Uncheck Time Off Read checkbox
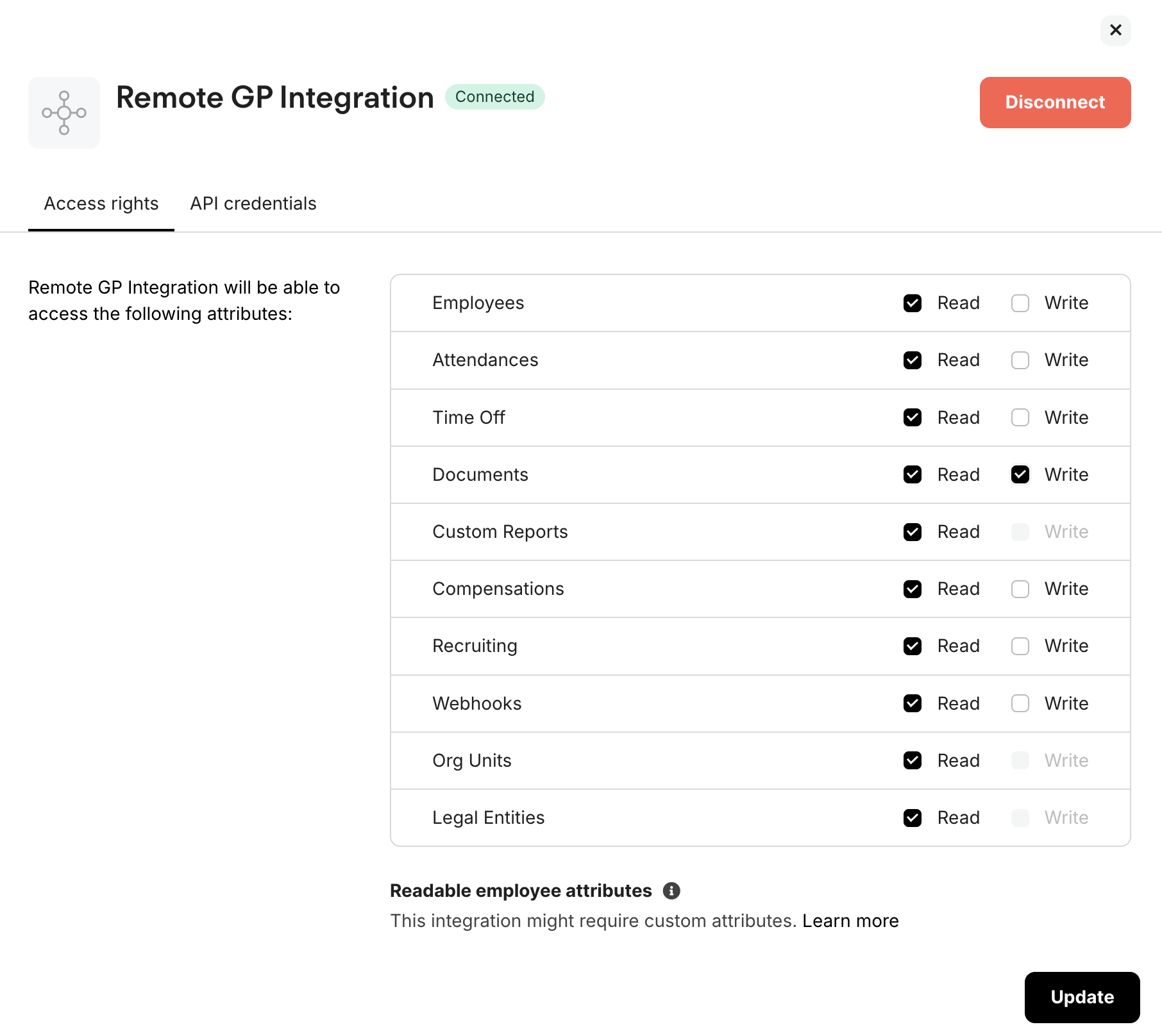This screenshot has width=1162, height=1036. pos(913,417)
